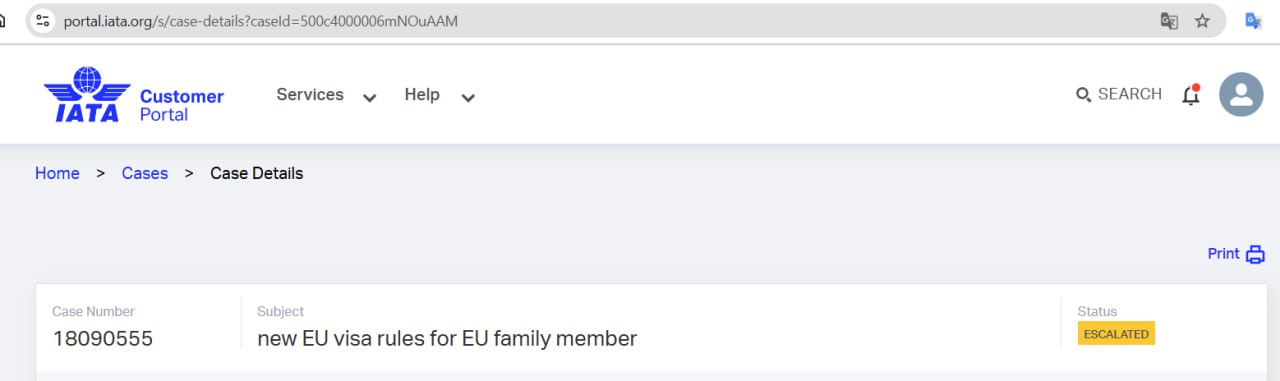Click the search magnifier icon
This screenshot has height=381, width=1280.
(x=1083, y=95)
